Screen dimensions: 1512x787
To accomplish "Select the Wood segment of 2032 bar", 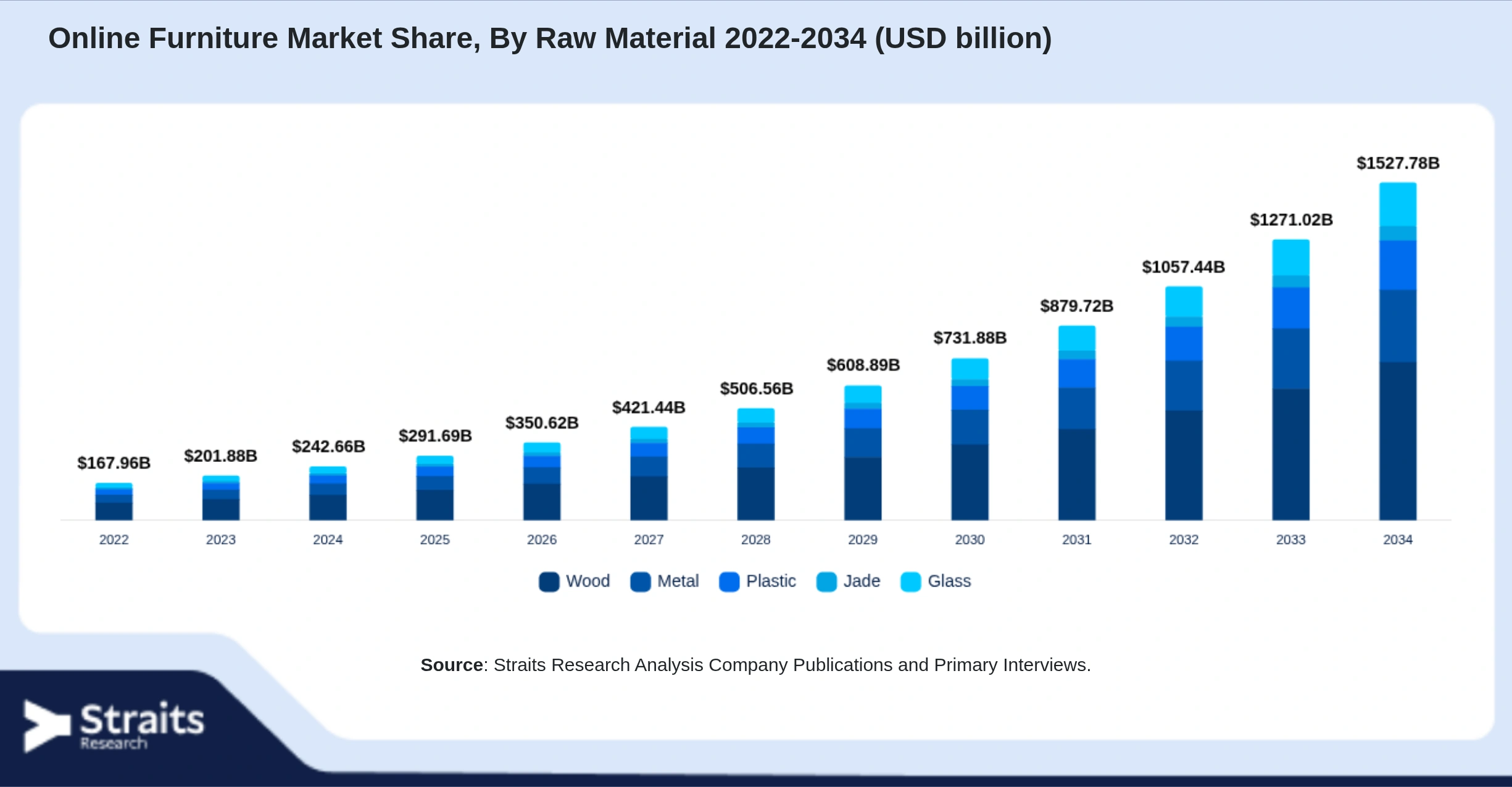I will click(x=1184, y=465).
